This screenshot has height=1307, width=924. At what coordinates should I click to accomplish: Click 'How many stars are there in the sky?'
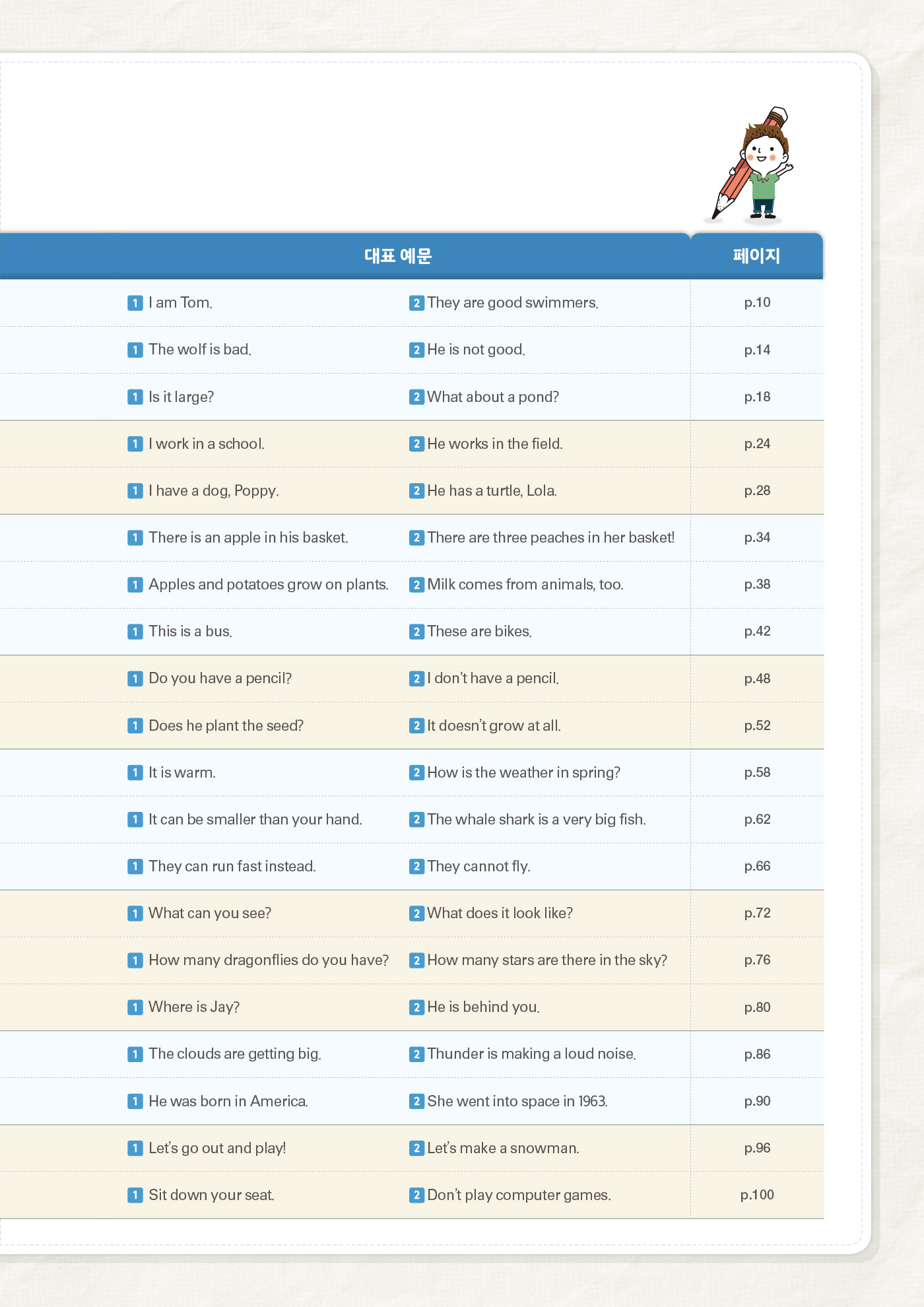[x=547, y=960]
